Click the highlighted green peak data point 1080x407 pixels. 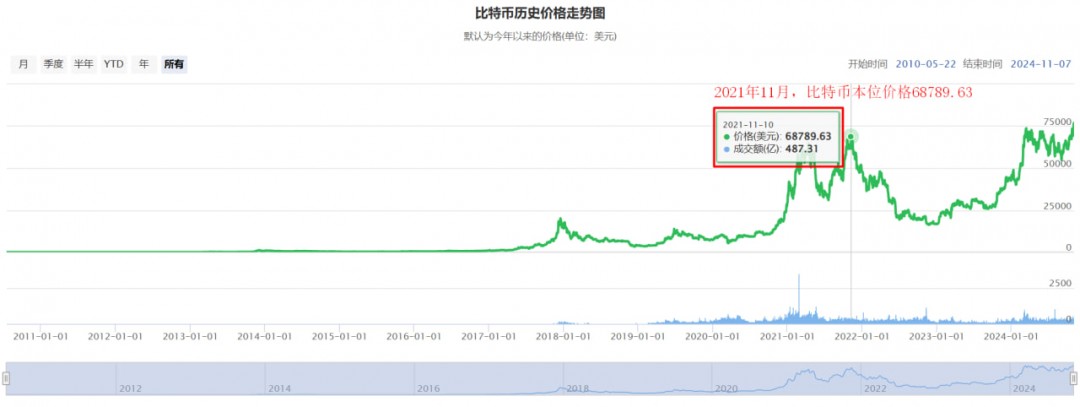click(851, 136)
